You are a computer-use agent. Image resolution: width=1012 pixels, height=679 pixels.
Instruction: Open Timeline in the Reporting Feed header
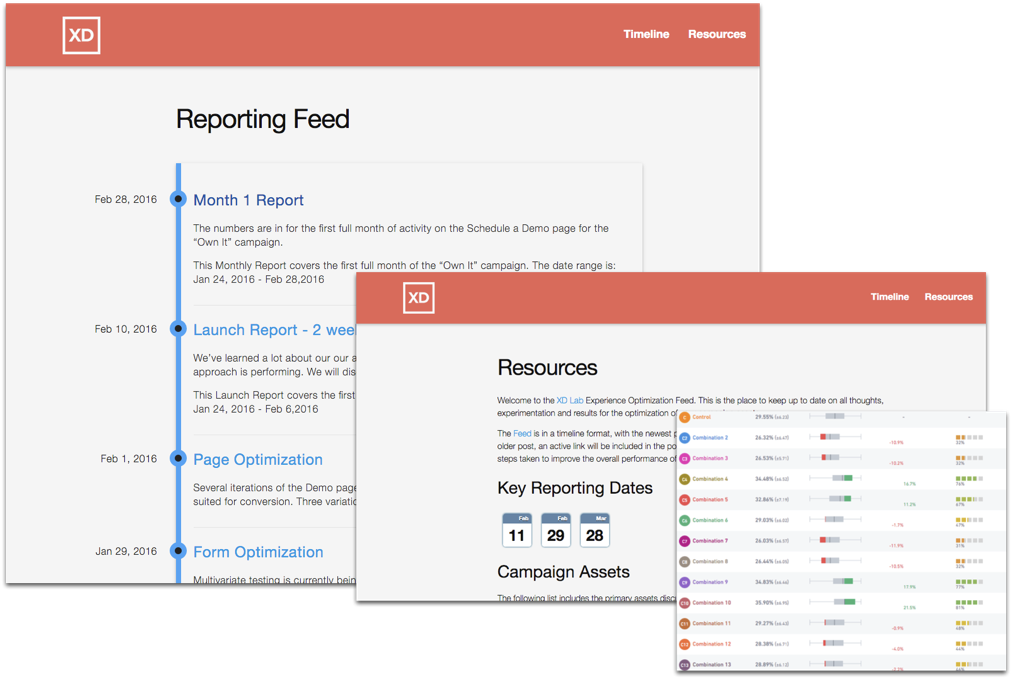coord(646,34)
